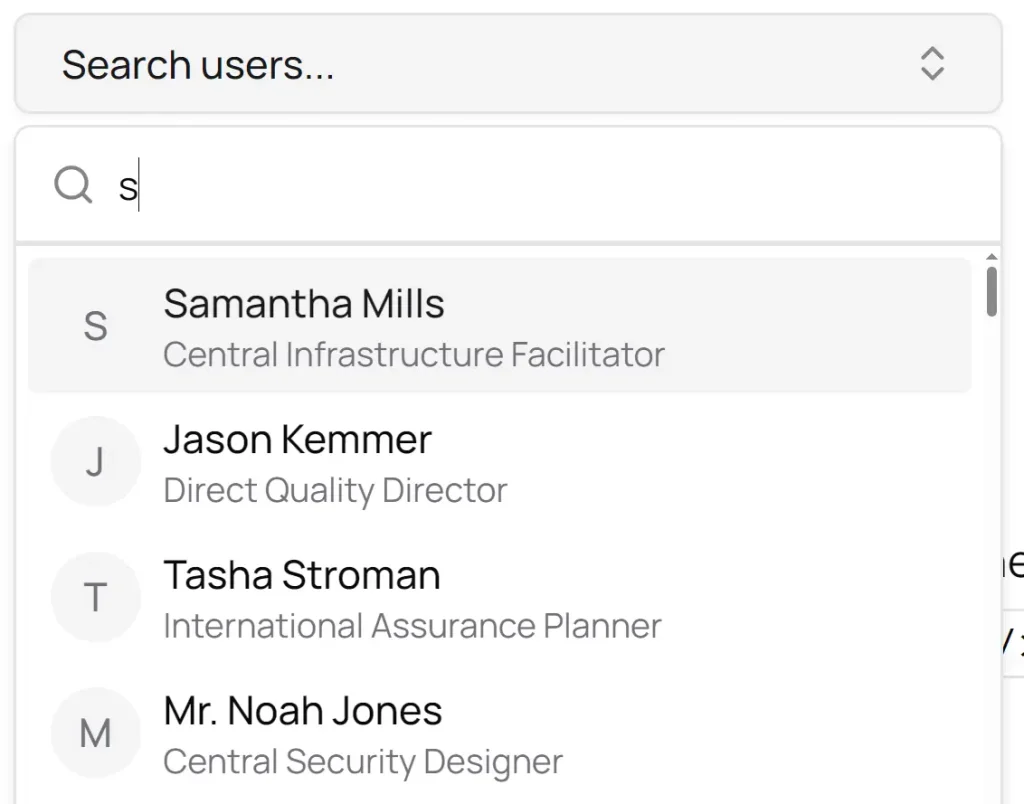
Task: Pick Tasha Stroman in the user list
Action: (x=301, y=576)
